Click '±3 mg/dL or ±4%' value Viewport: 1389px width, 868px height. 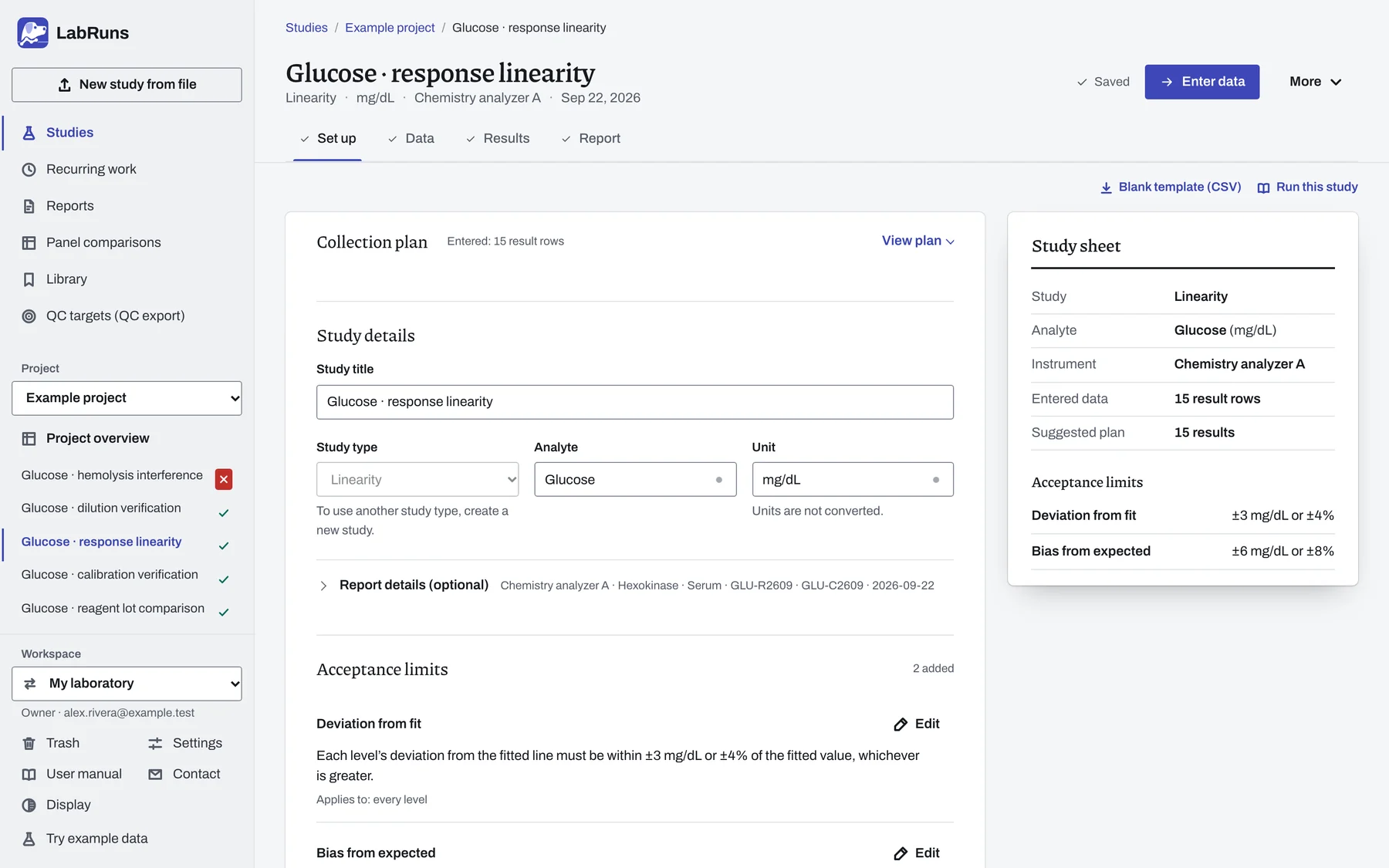[x=1283, y=515]
